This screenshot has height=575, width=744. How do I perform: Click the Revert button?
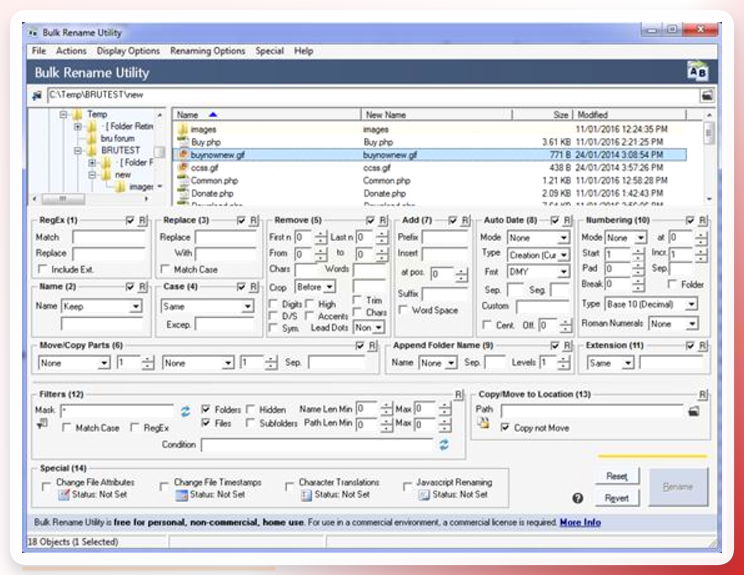tap(617, 498)
